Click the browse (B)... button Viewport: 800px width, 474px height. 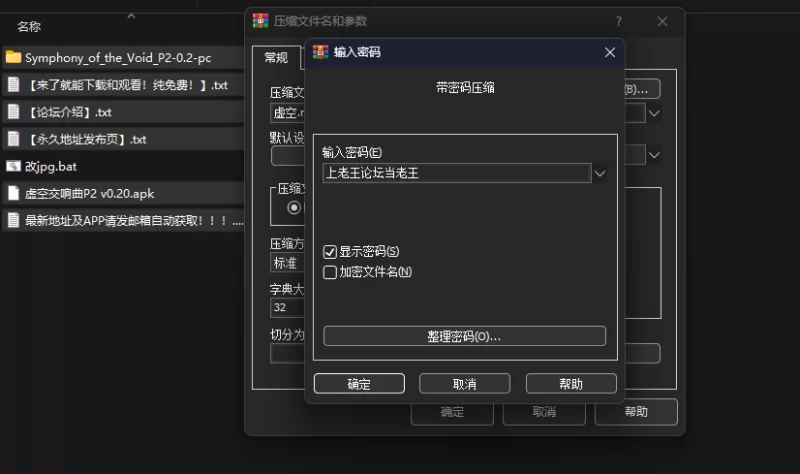point(642,89)
